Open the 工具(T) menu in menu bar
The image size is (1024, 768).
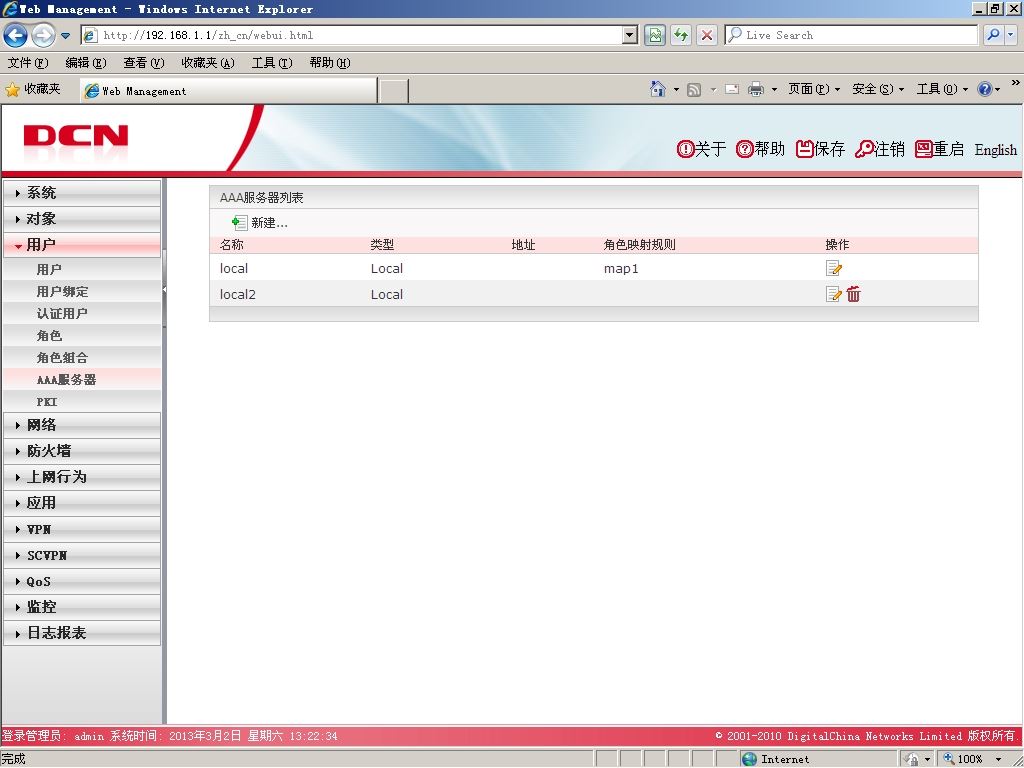(x=272, y=63)
